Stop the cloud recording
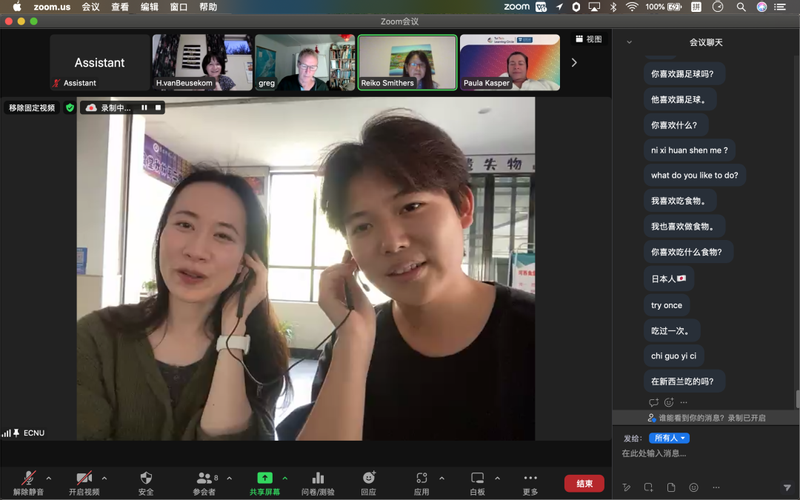 click(158, 107)
